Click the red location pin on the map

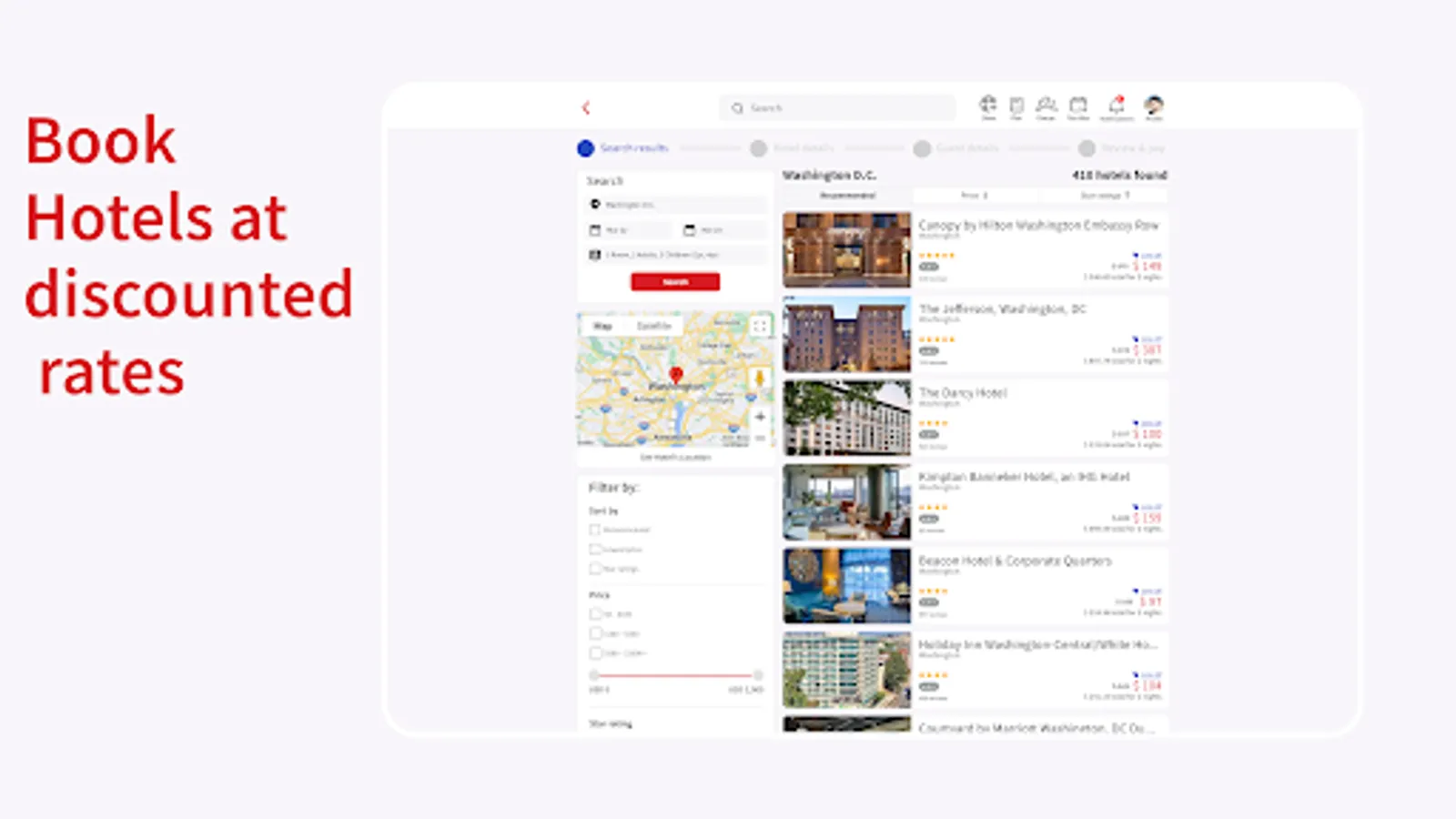click(x=675, y=375)
